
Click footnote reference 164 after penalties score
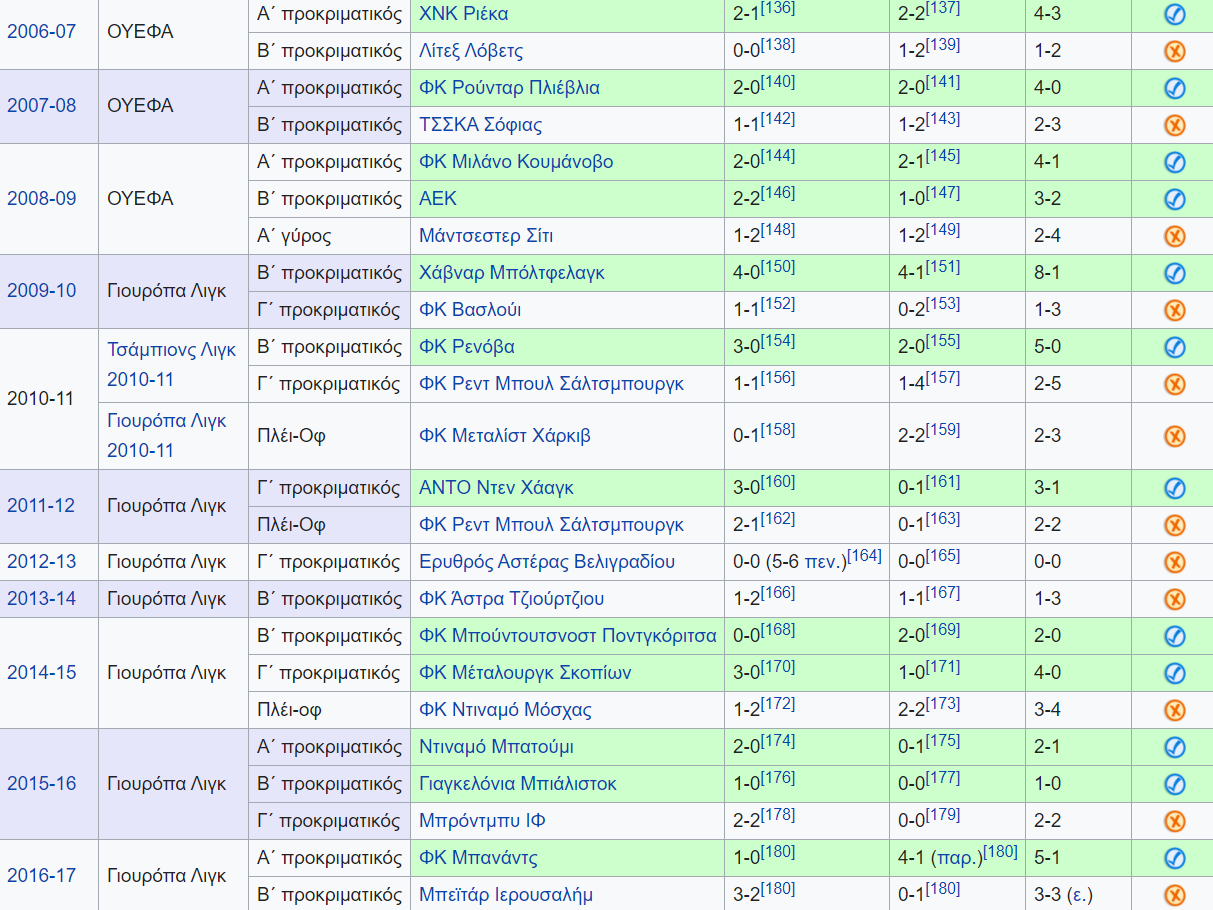pos(864,555)
